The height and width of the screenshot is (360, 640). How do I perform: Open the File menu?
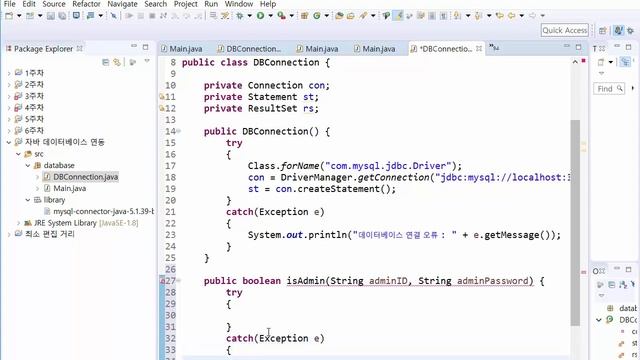tap(9, 4)
